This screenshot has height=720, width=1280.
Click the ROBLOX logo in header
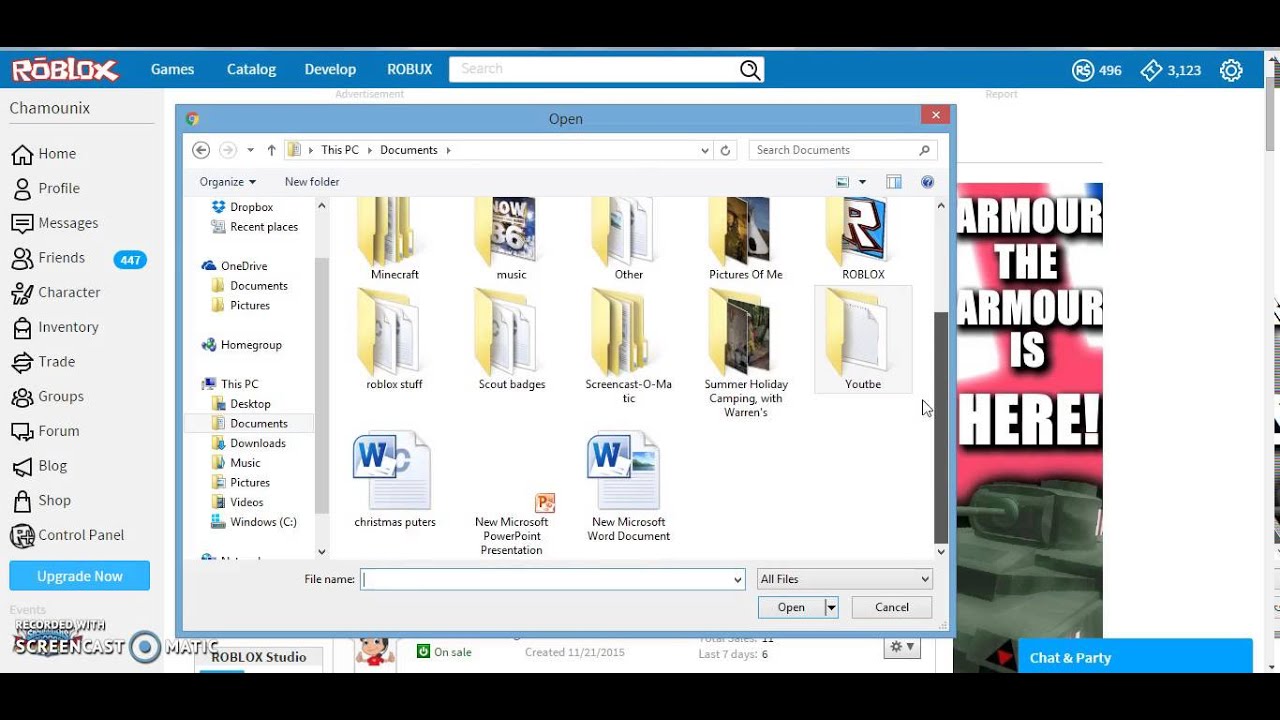[65, 69]
